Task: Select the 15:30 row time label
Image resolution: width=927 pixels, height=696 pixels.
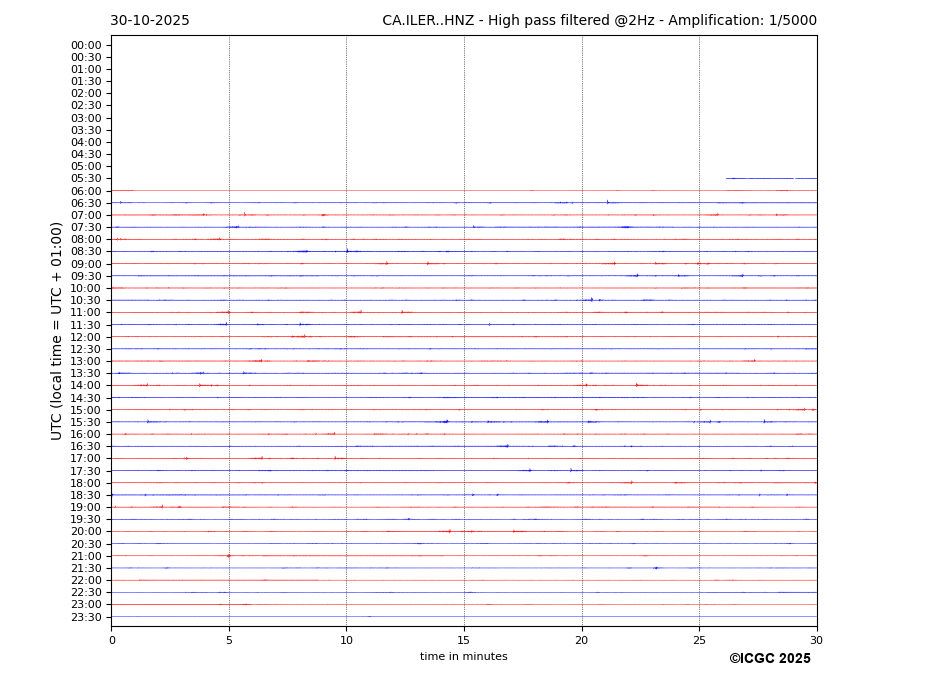Action: pos(86,422)
